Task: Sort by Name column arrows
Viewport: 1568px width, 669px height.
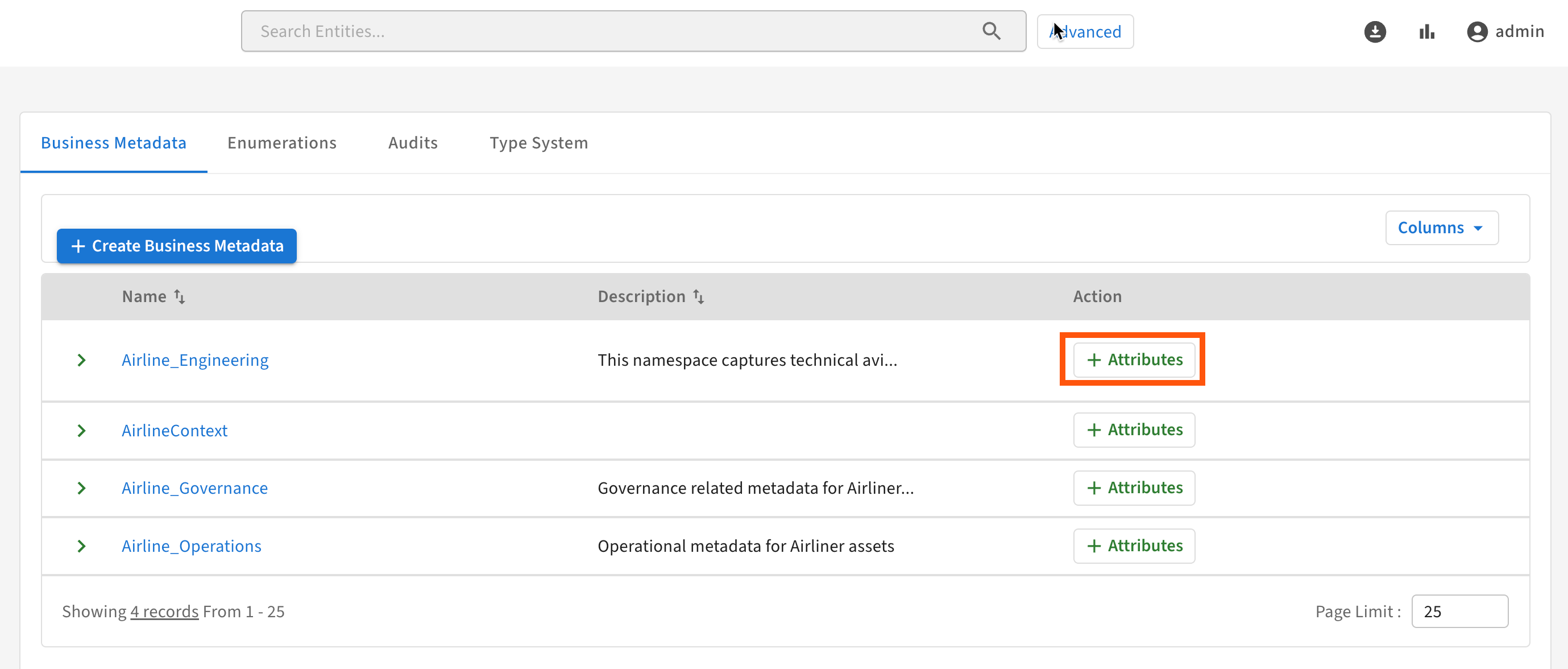Action: pyautogui.click(x=180, y=297)
